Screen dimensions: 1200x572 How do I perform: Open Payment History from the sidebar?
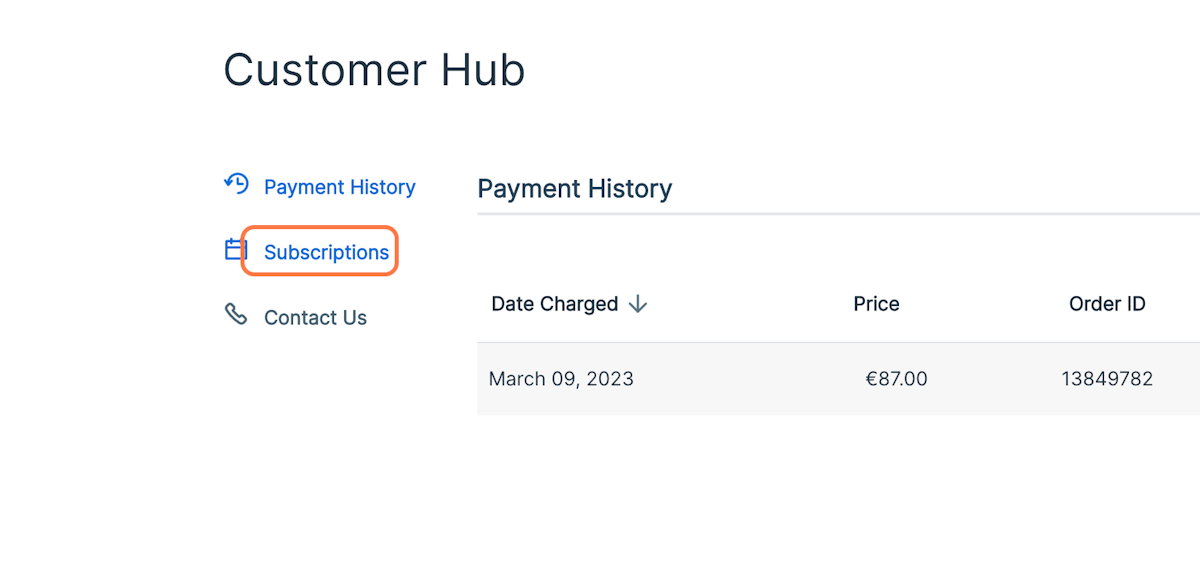(x=339, y=187)
